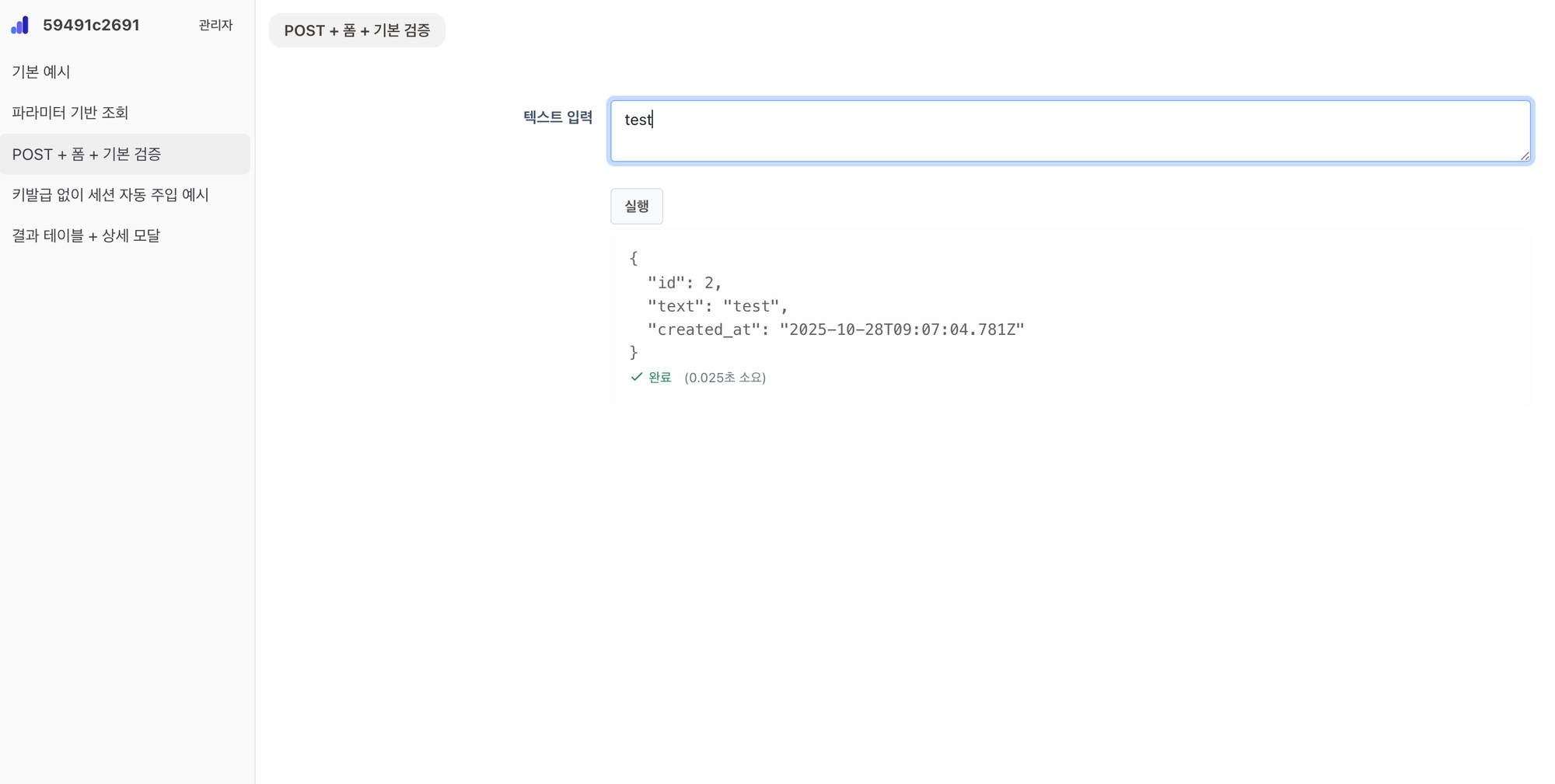The image size is (1555, 784).
Task: Click the project name 59491c2691
Action: (91, 26)
